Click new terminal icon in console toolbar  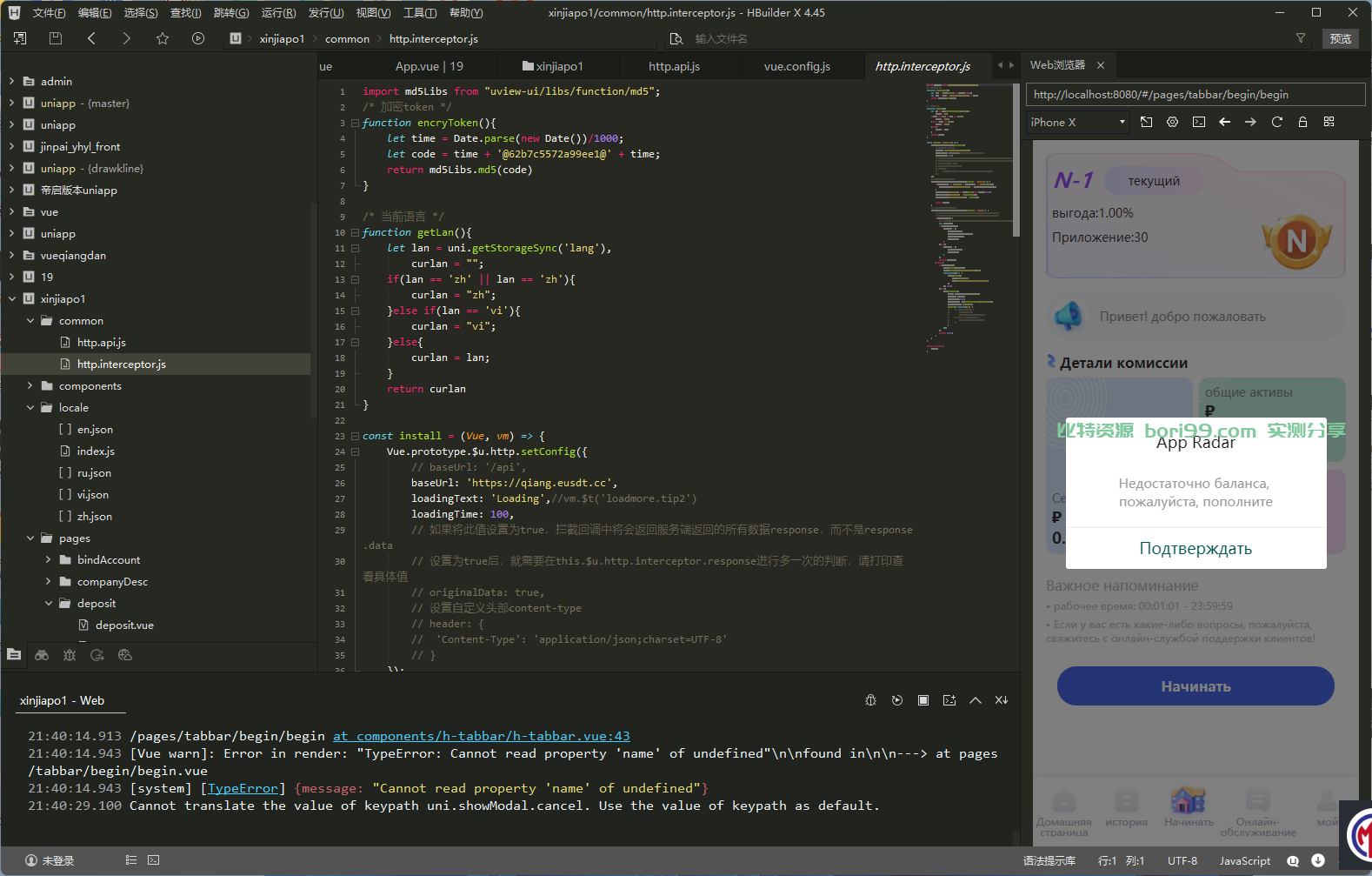(949, 700)
